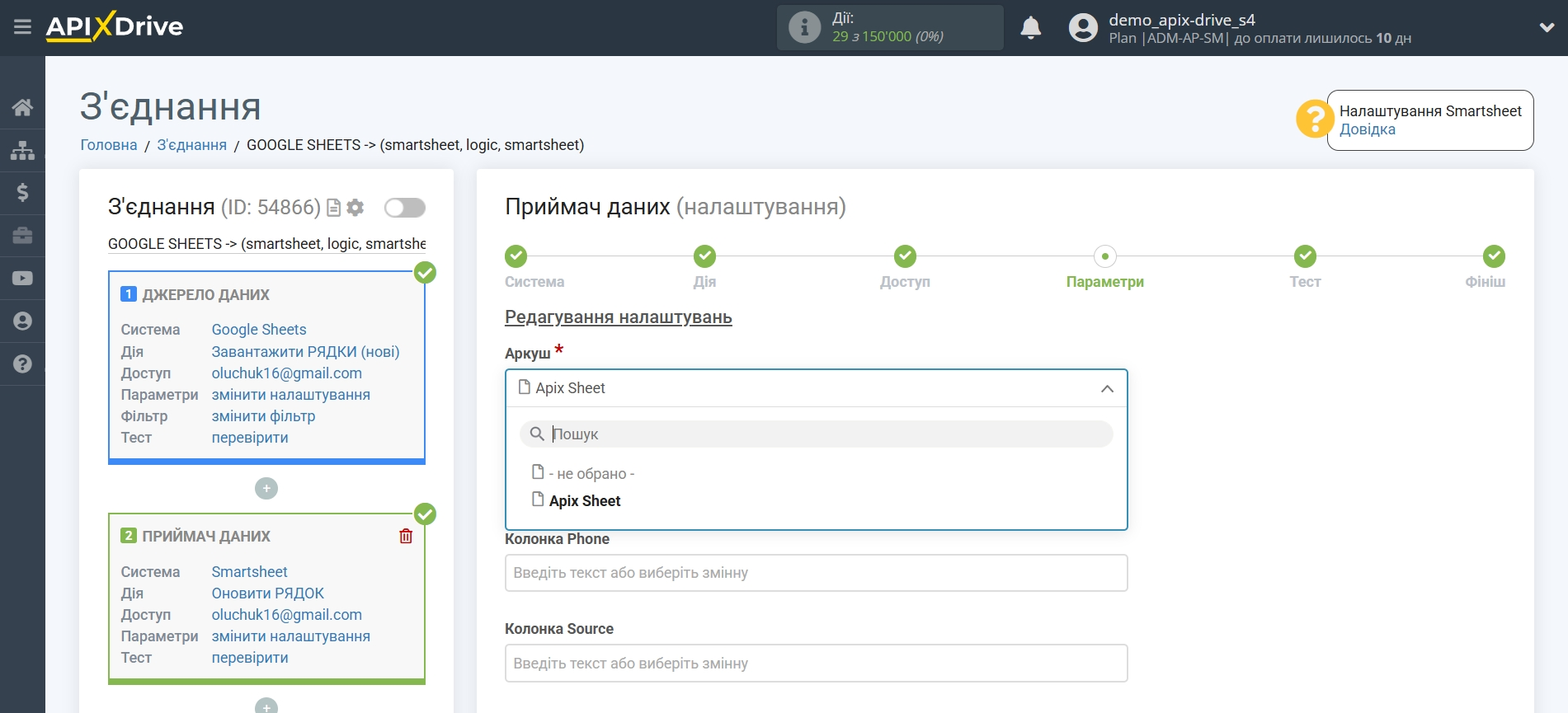Open the home sidebar icon
Screen dimensions: 1568x713
(22, 107)
